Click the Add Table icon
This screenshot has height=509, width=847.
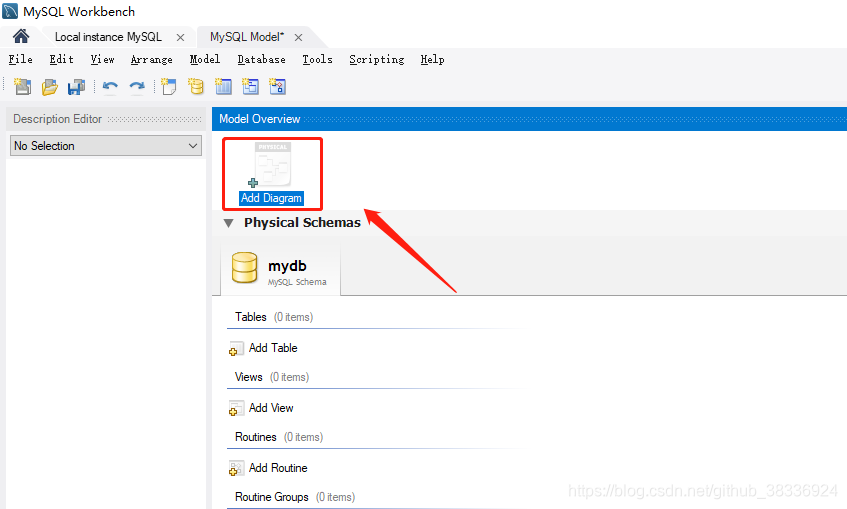pos(236,349)
